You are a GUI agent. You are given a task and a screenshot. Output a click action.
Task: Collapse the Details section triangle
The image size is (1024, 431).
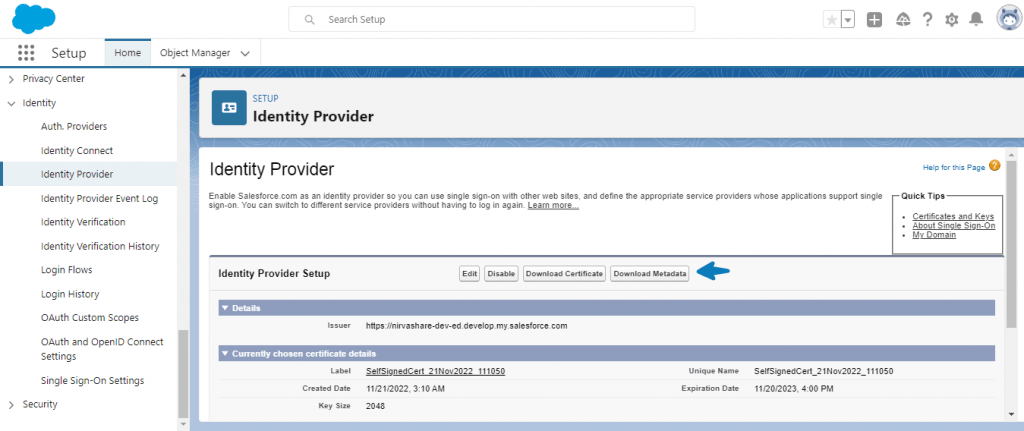tap(225, 308)
